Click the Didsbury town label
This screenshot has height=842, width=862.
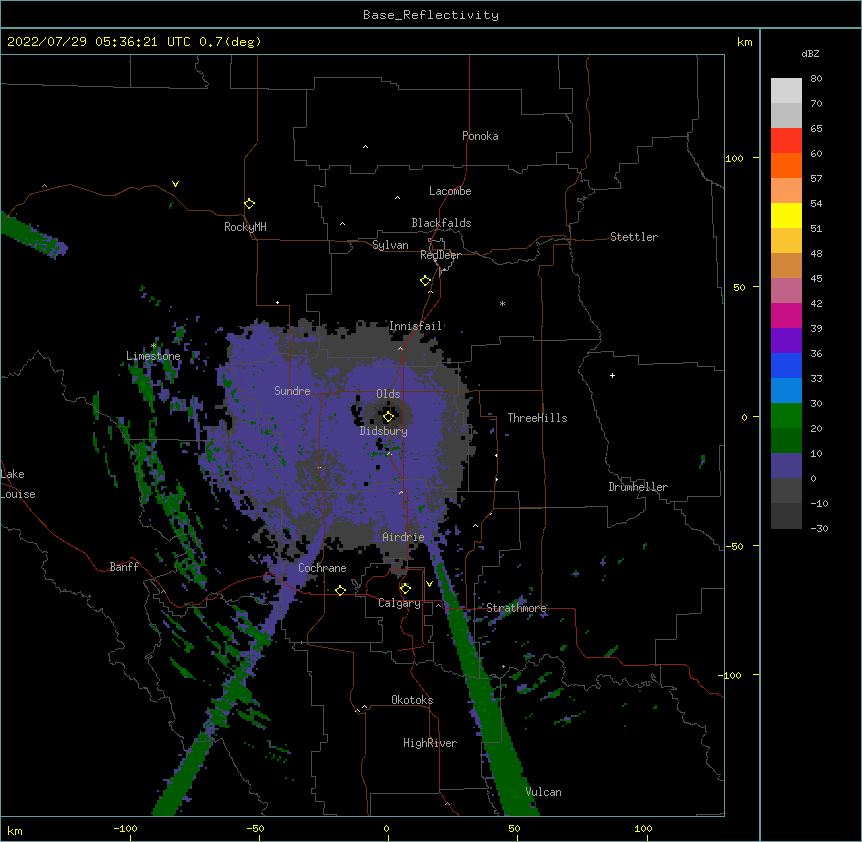(384, 431)
